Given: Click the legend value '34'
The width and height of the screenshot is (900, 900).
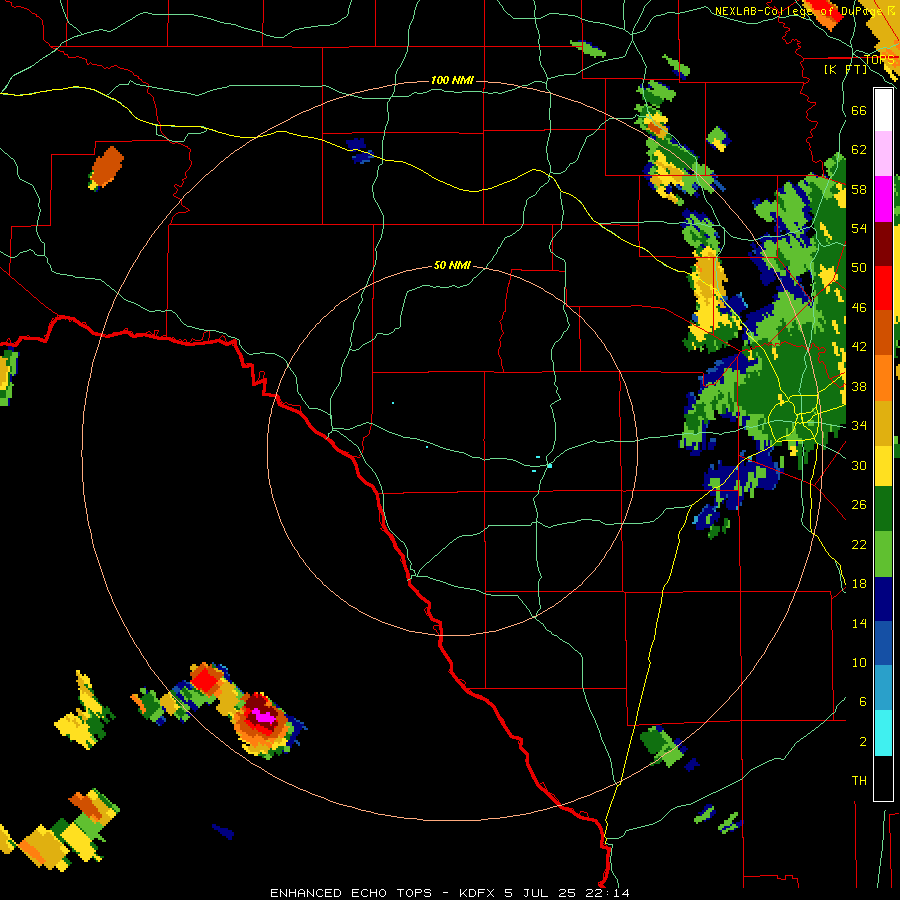Looking at the screenshot, I should click(859, 426).
